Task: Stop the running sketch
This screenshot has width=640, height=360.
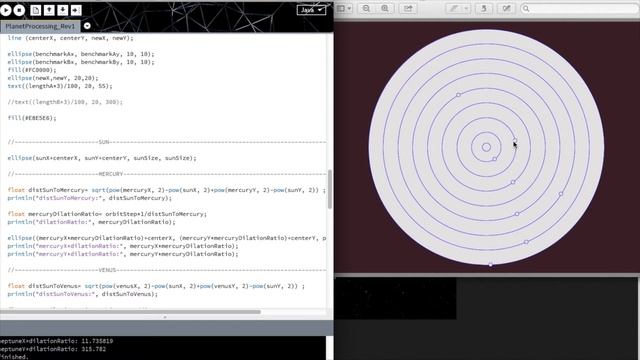Action: tap(19, 10)
